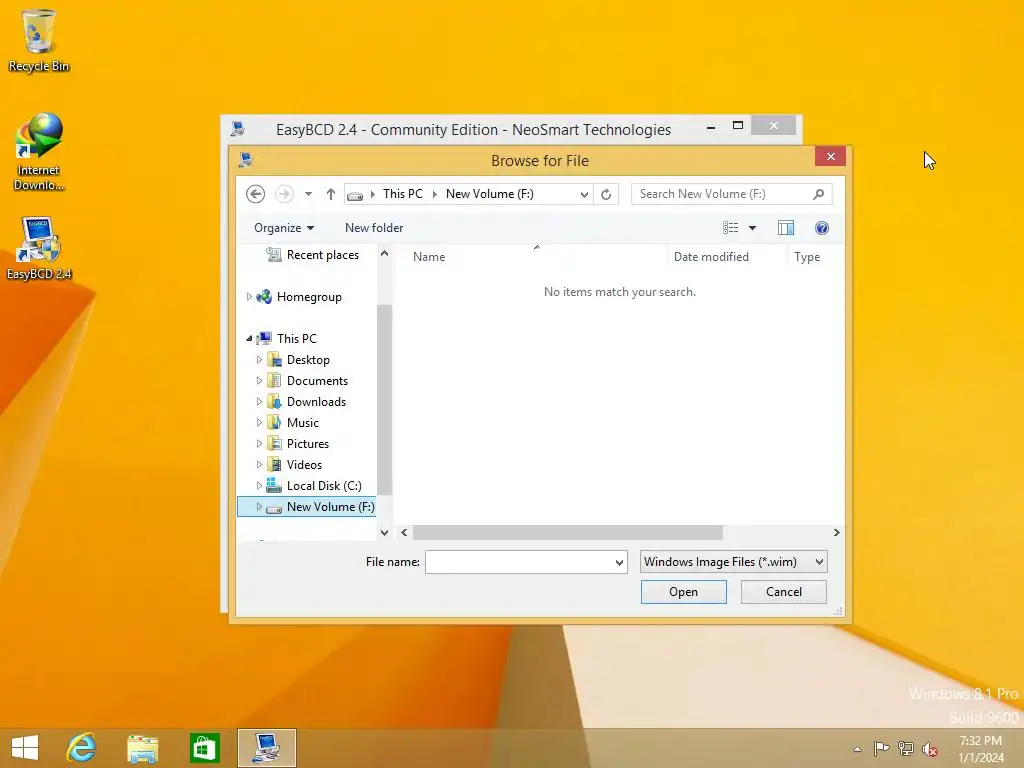Click navigation pane scroll down arrow

click(x=385, y=532)
